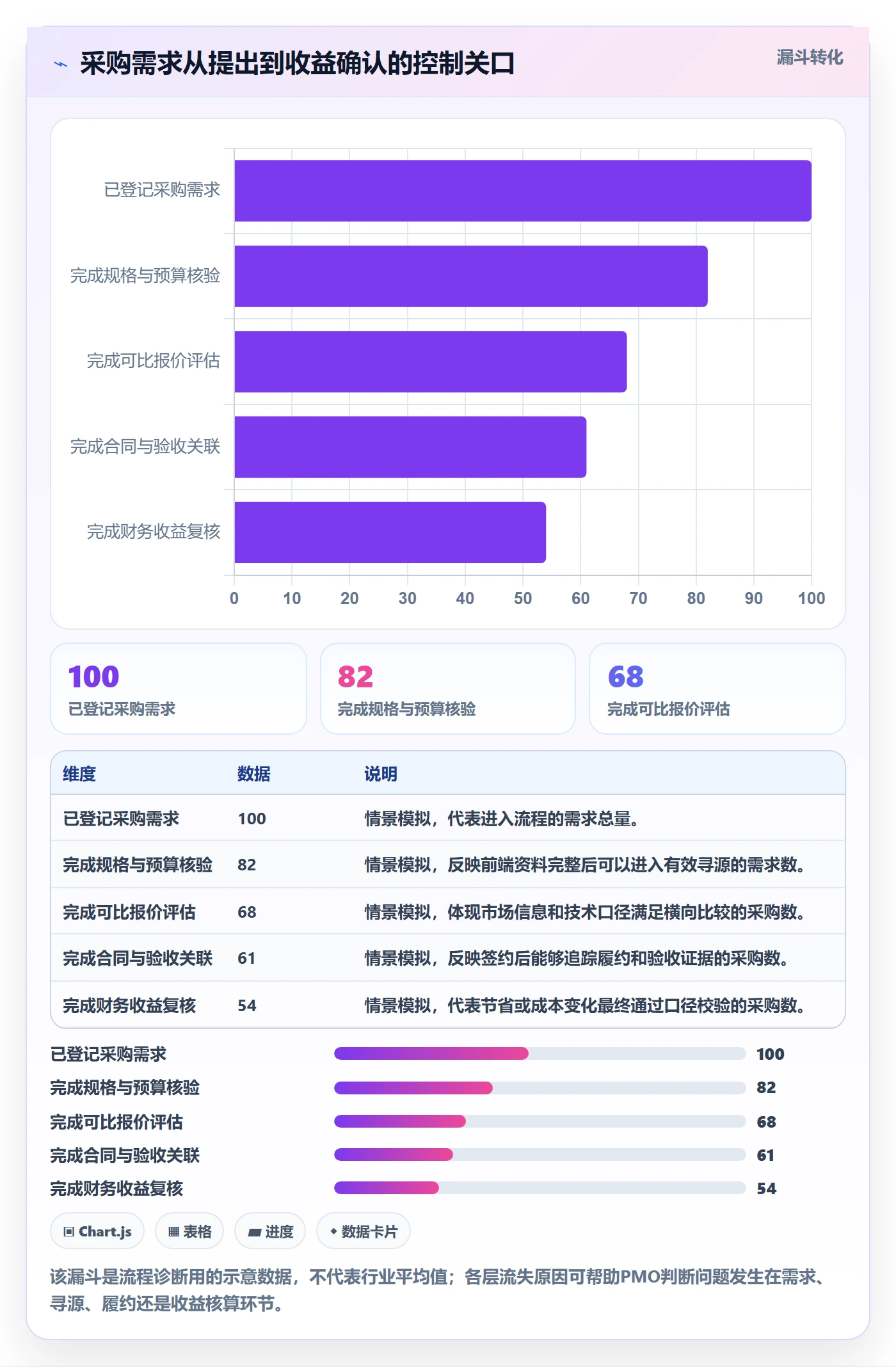This screenshot has width=896, height=1367.
Task: Click table cell 完成财务收益复核
Action: (x=129, y=1005)
